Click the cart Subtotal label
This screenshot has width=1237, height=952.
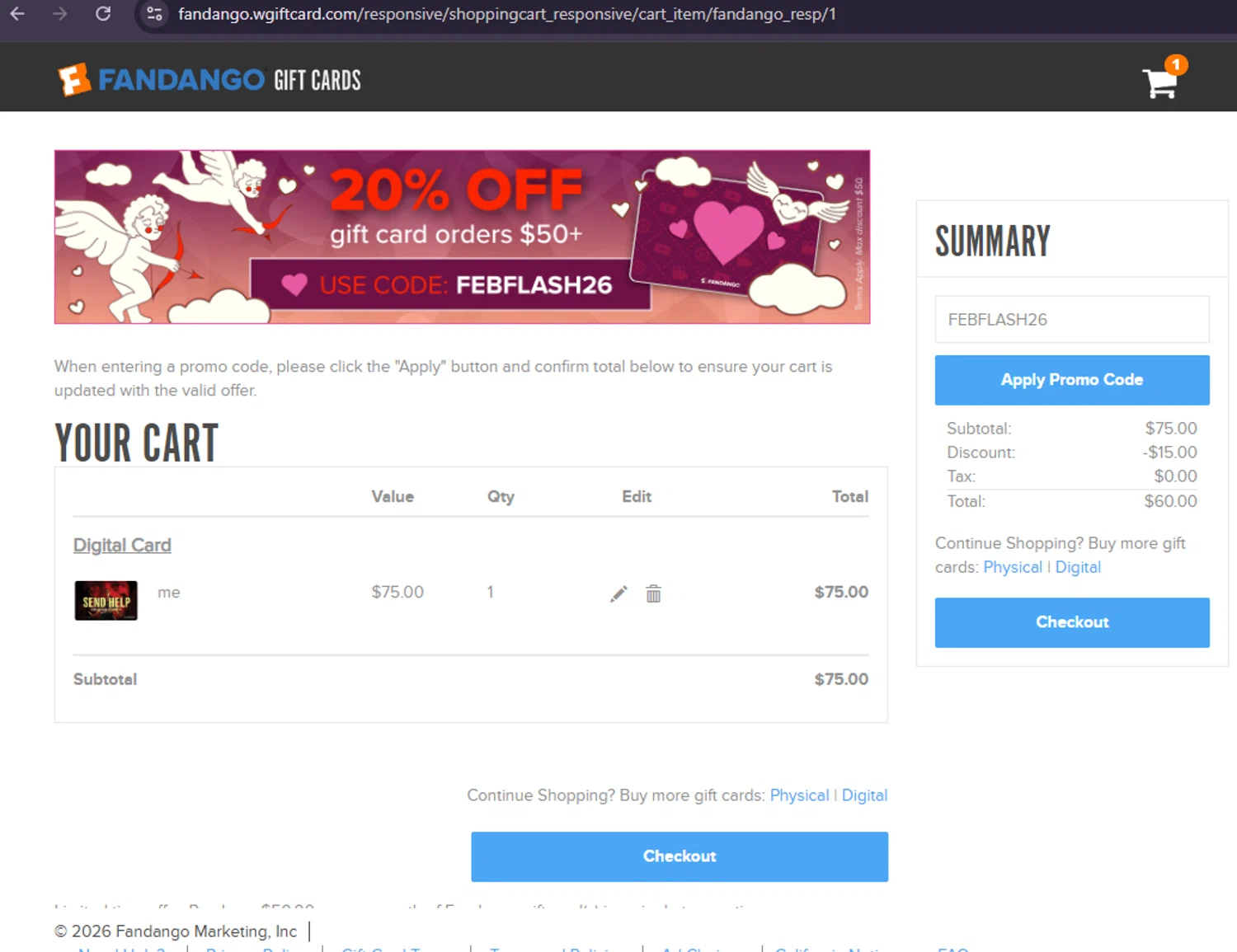coord(105,679)
